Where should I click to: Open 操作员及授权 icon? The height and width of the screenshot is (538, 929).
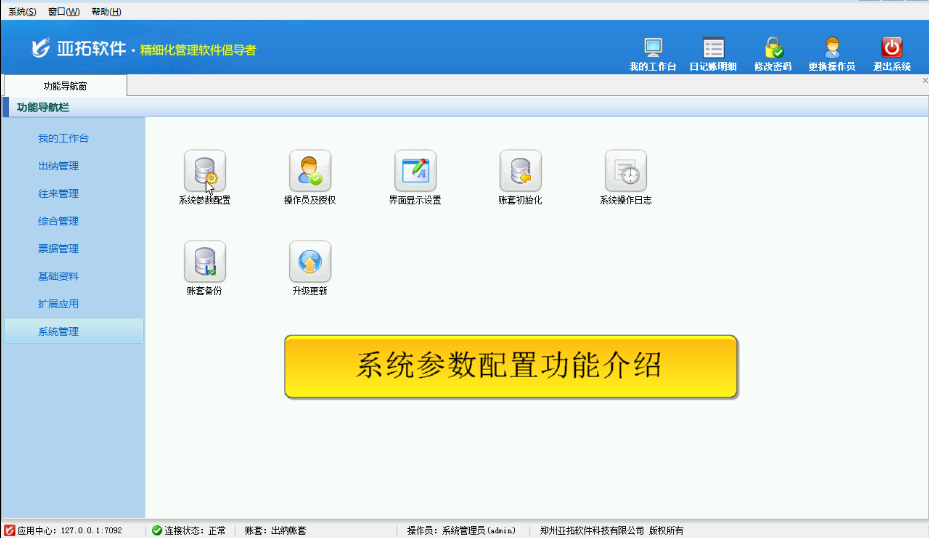pyautogui.click(x=309, y=171)
